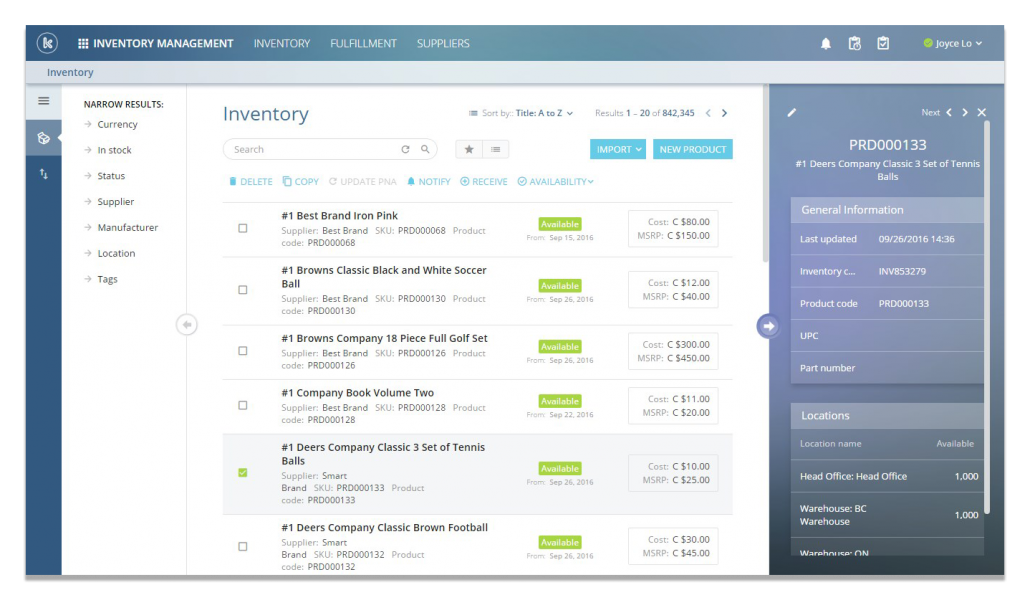
Task: Open the calendar icon in top bar
Action: pyautogui.click(x=855, y=43)
